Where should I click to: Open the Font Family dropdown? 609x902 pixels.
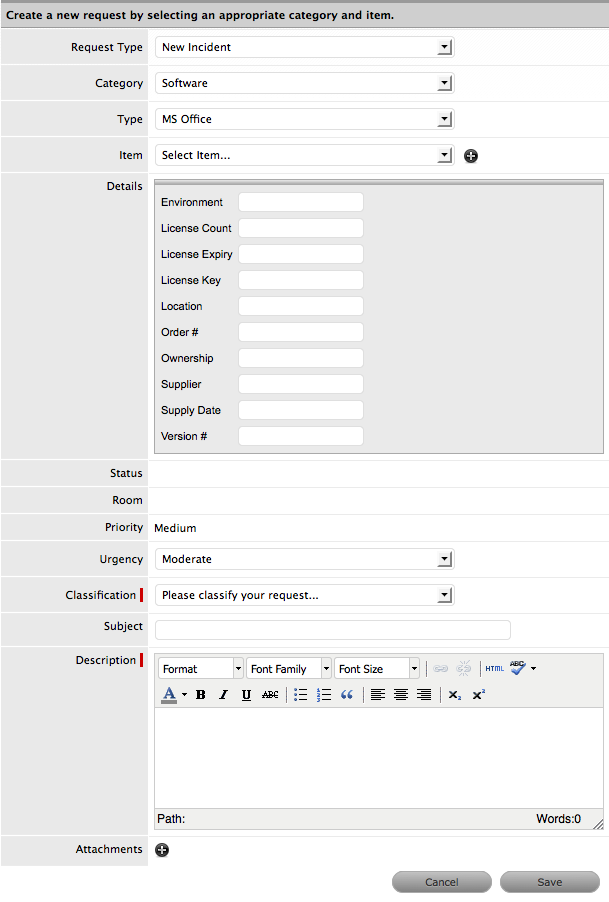click(x=290, y=669)
